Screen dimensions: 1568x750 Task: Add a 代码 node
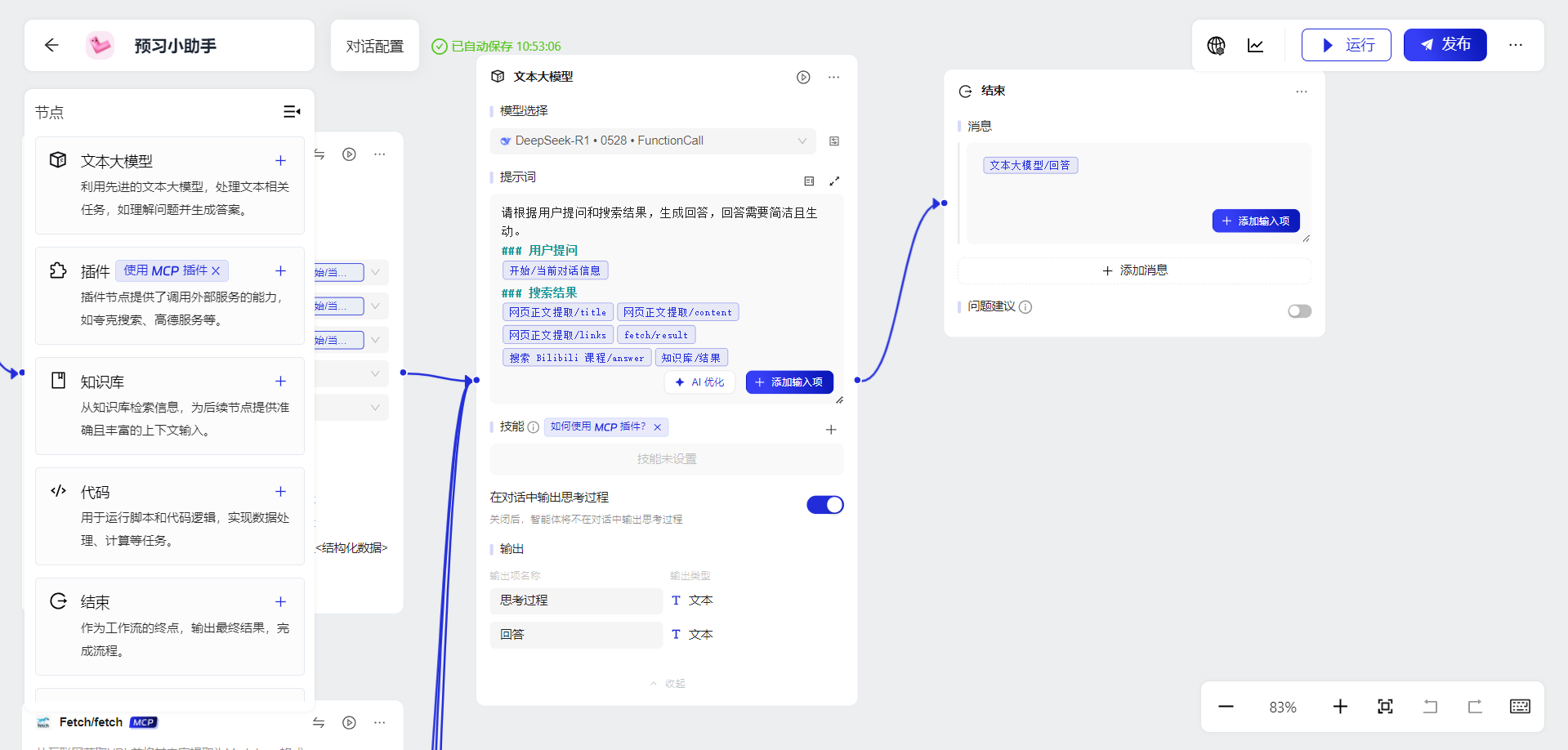click(280, 491)
